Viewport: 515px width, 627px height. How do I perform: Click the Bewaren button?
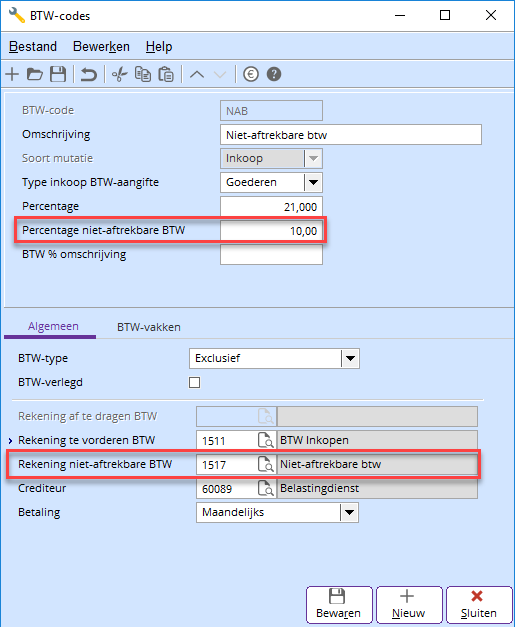(339, 605)
